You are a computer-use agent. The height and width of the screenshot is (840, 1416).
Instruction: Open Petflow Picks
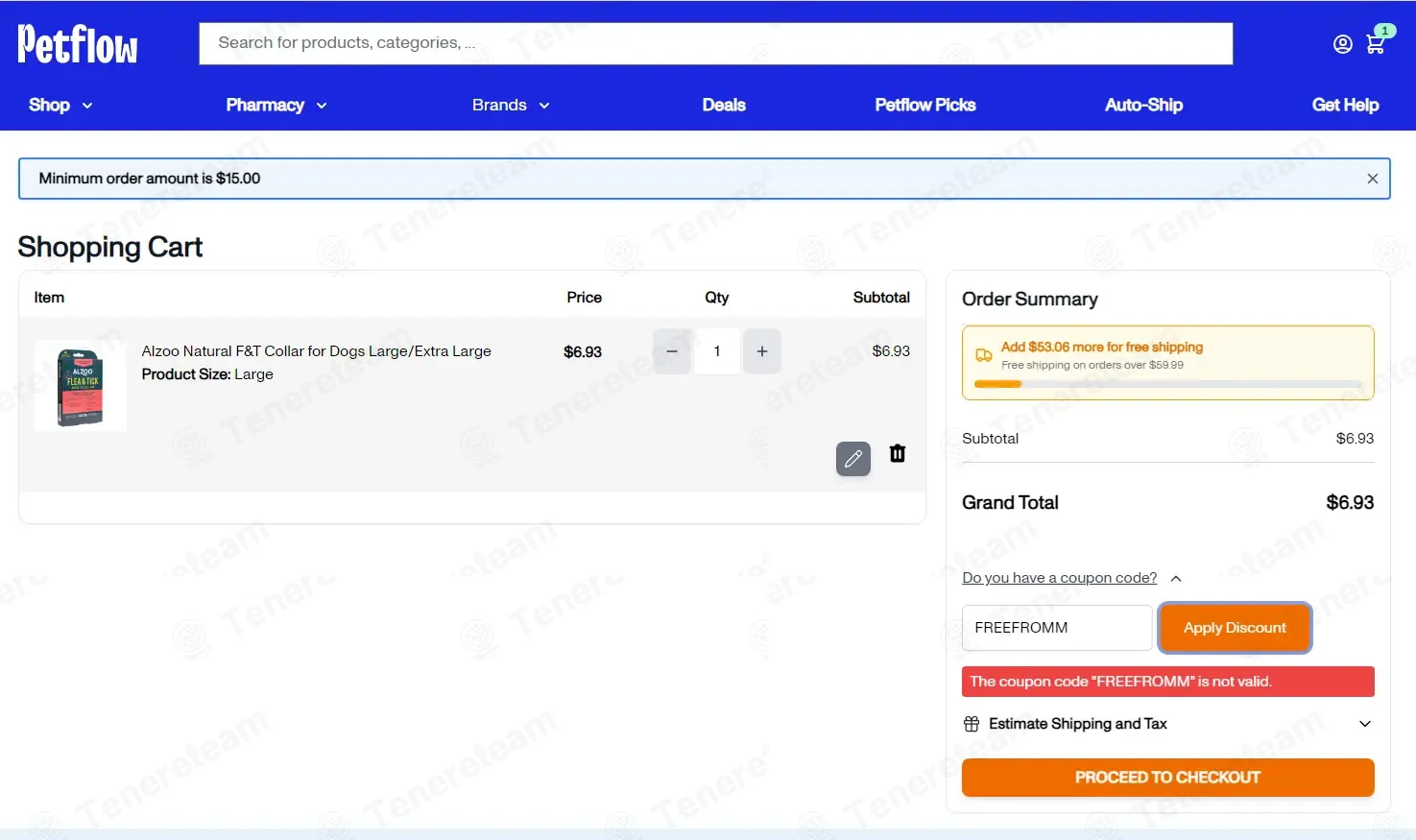point(925,106)
